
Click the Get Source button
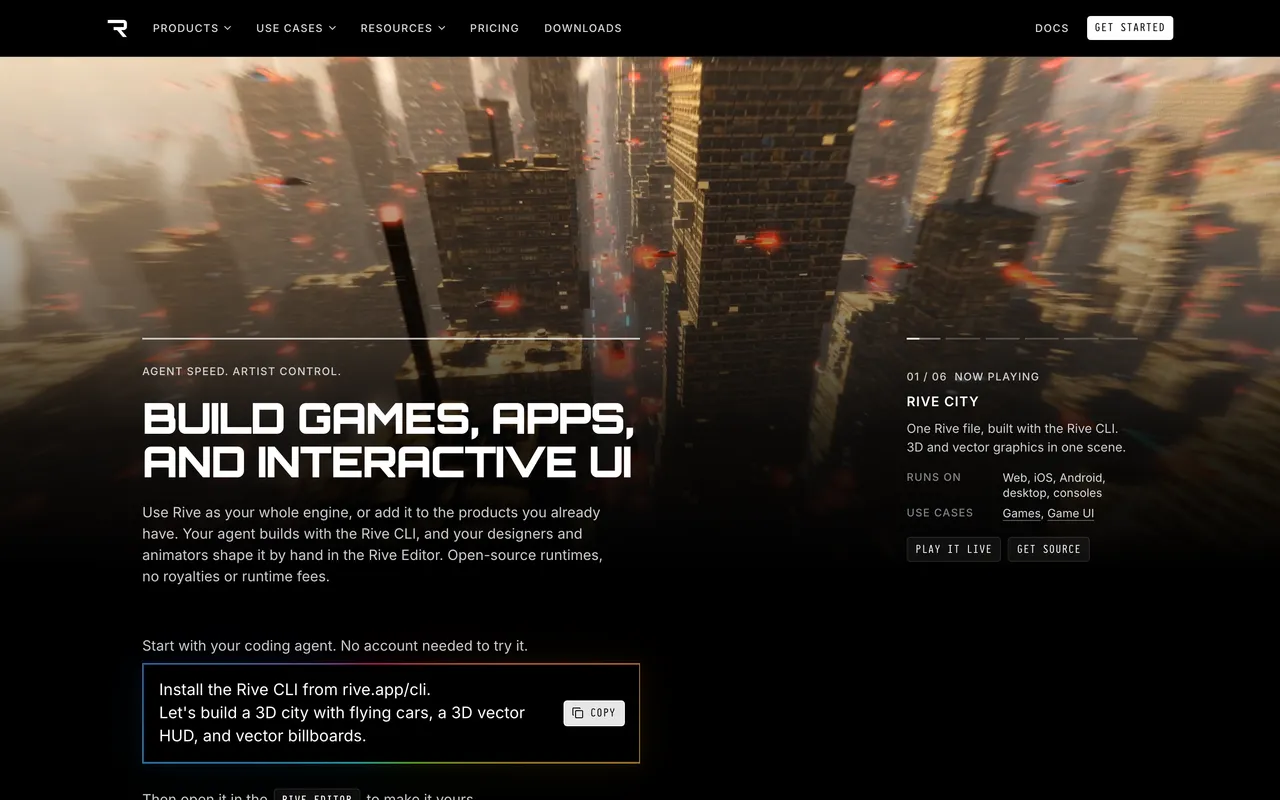pos(1049,549)
